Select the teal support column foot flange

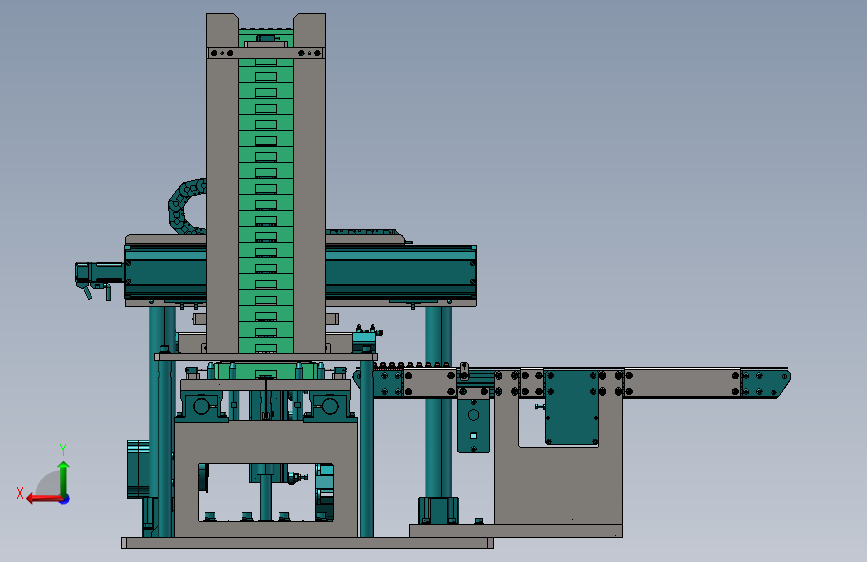[x=438, y=510]
